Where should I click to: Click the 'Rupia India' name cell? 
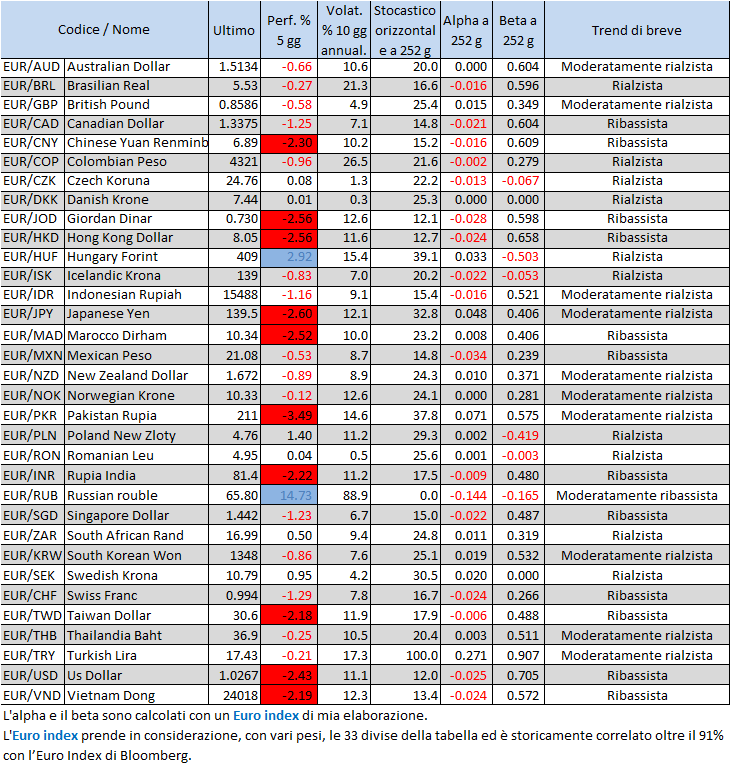[137, 476]
